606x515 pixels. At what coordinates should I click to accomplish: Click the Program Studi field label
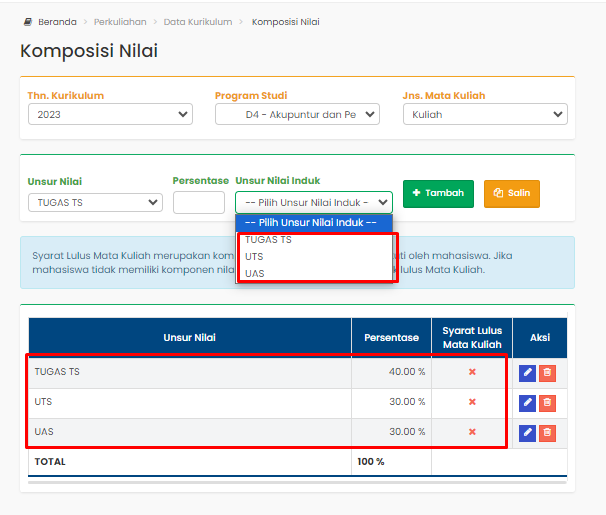point(251,95)
